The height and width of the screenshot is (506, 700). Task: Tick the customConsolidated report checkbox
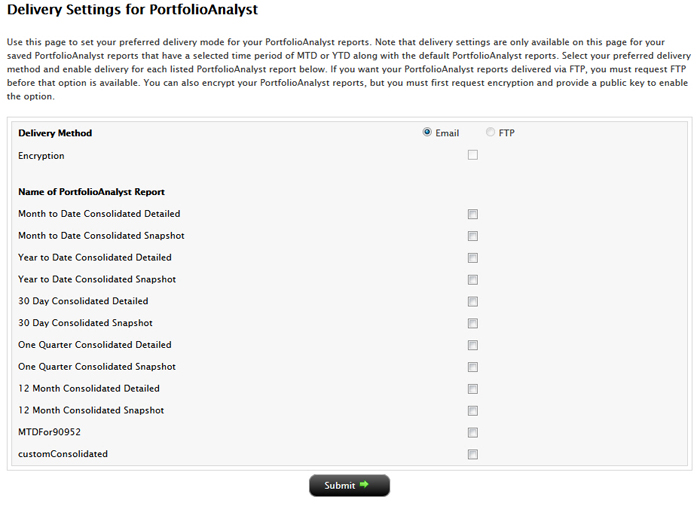(x=473, y=454)
